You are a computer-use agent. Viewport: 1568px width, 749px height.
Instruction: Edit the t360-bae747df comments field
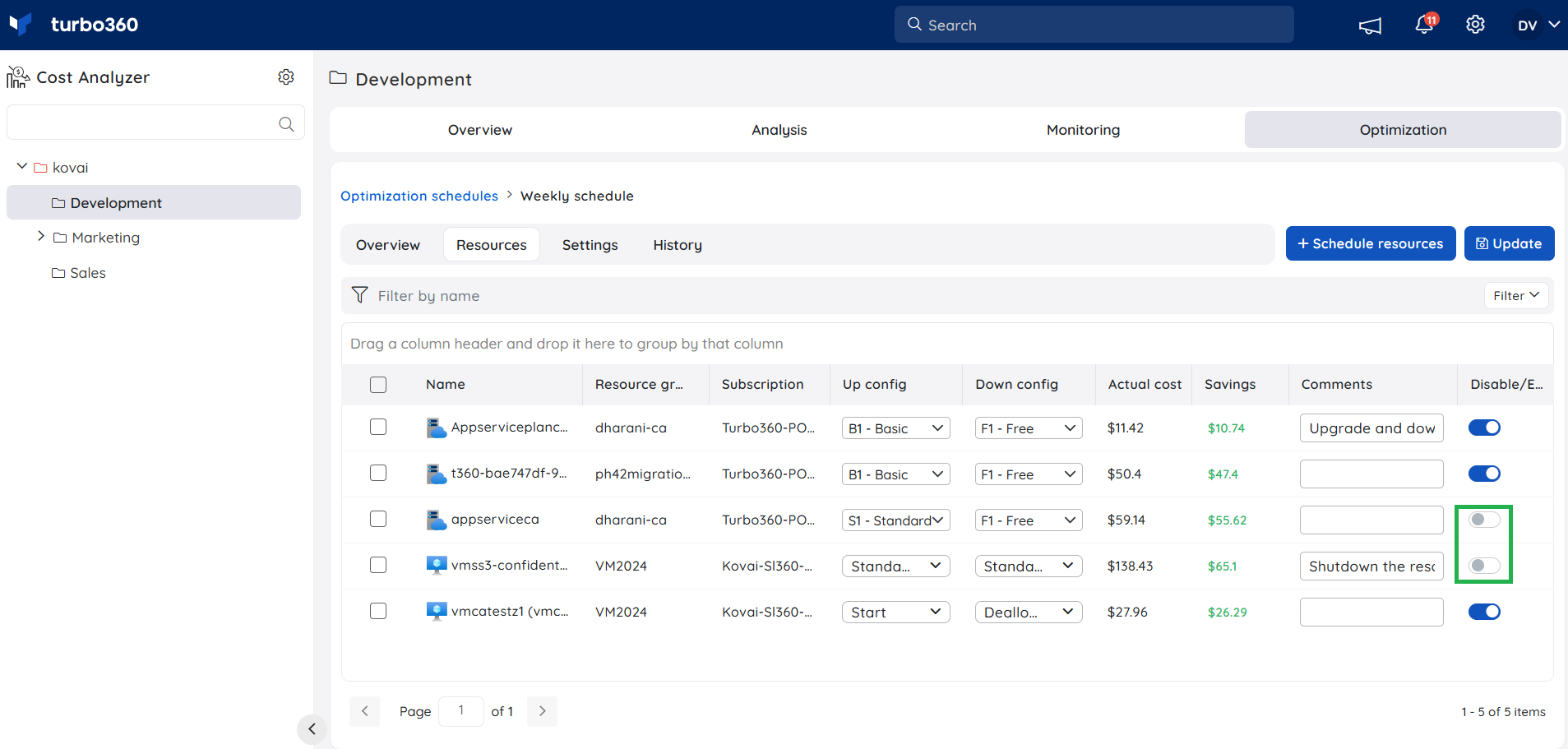coord(1371,474)
